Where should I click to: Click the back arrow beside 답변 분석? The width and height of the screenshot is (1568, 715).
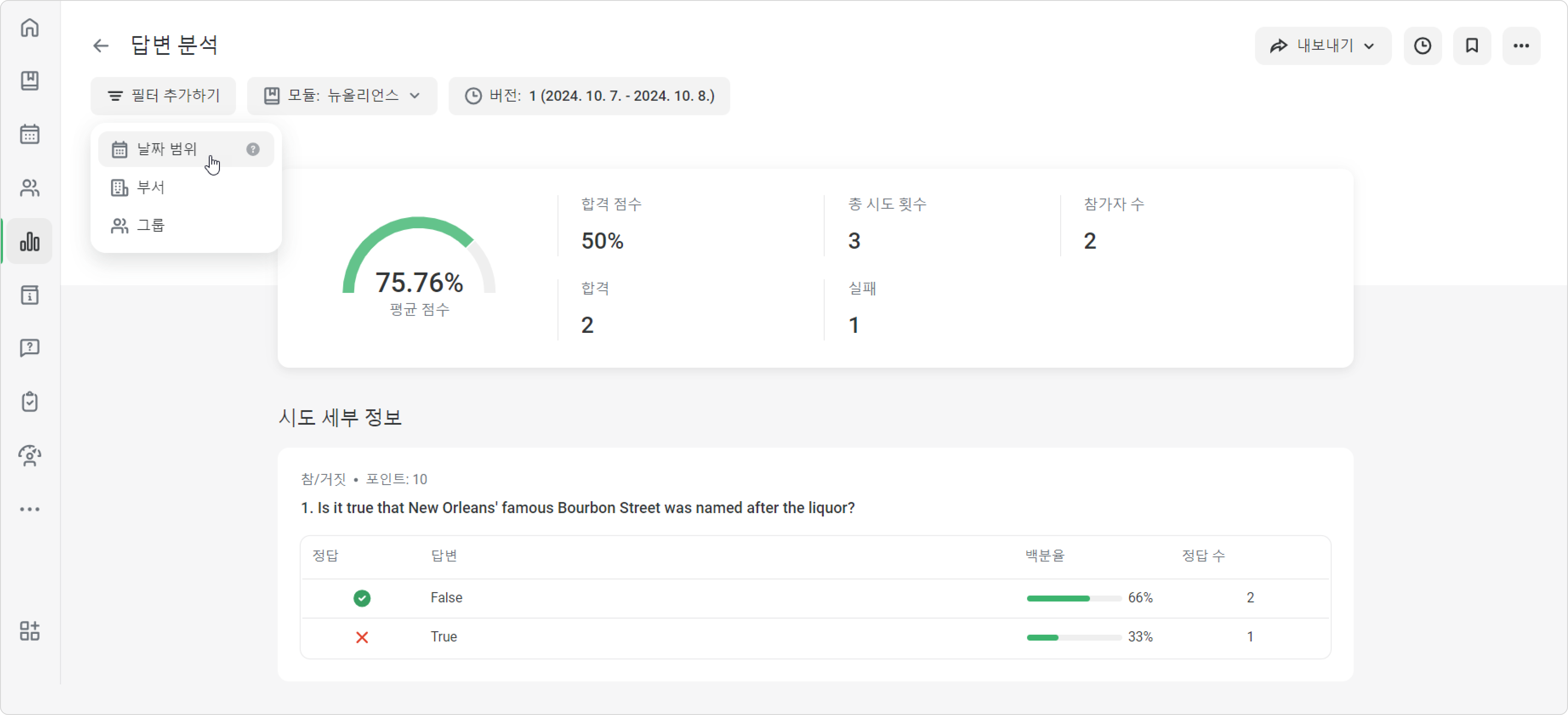click(x=100, y=46)
